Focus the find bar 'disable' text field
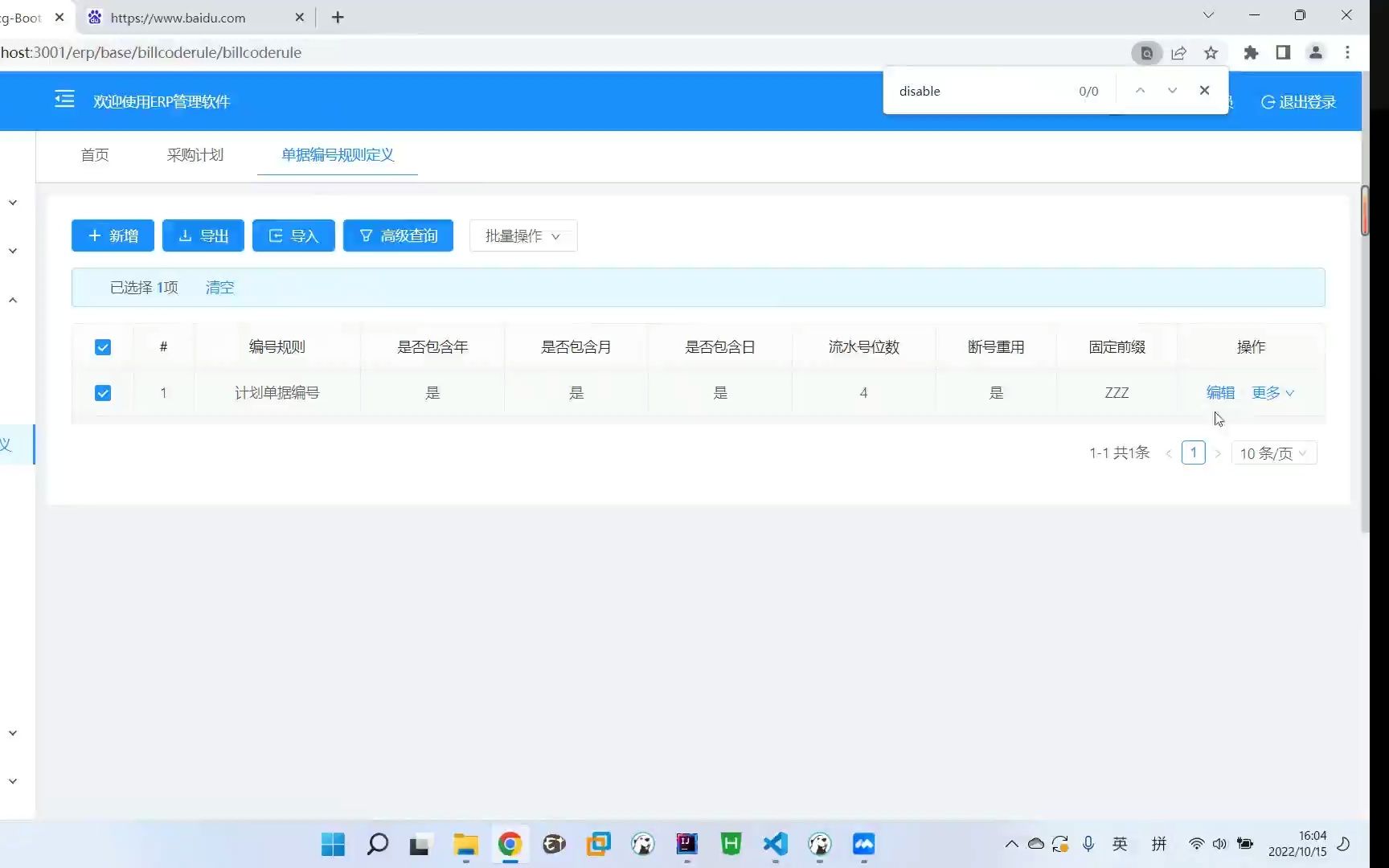Viewport: 1389px width, 868px height. [981, 91]
